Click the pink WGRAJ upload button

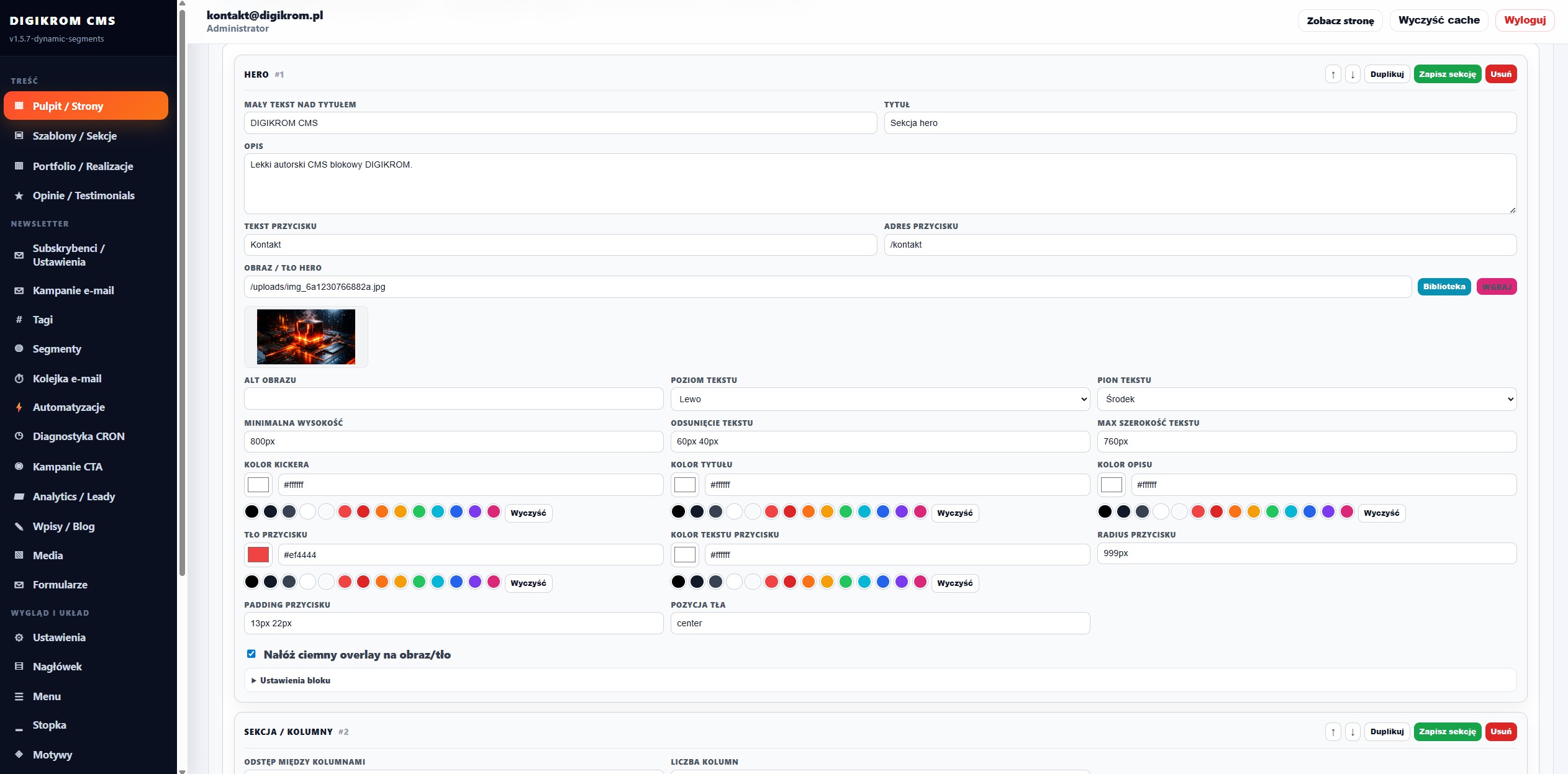pos(1497,287)
